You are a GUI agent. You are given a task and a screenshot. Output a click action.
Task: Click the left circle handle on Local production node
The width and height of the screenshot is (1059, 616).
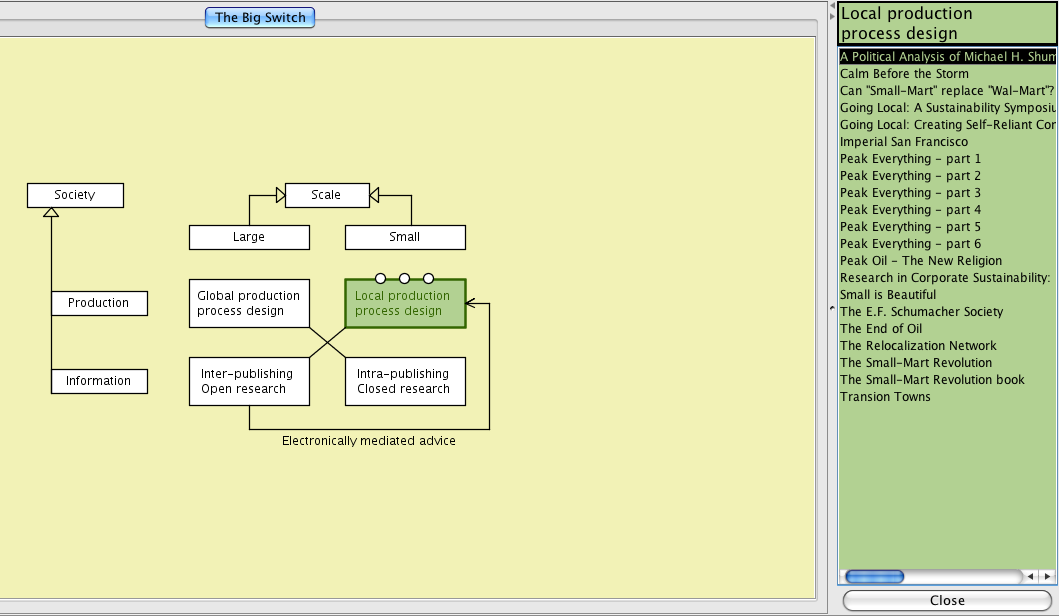(380, 279)
